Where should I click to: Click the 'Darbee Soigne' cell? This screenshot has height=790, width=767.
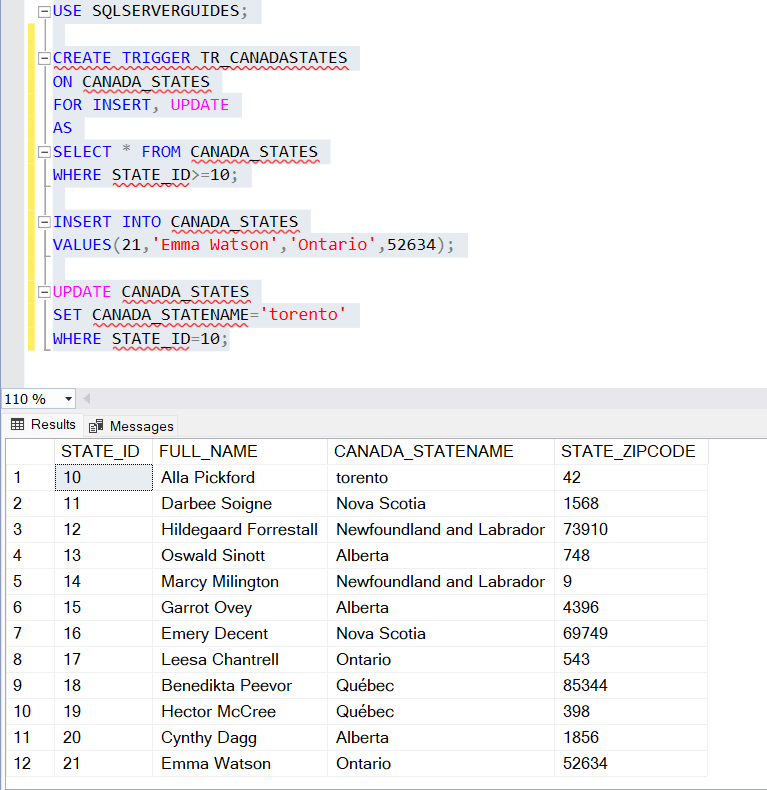240,503
